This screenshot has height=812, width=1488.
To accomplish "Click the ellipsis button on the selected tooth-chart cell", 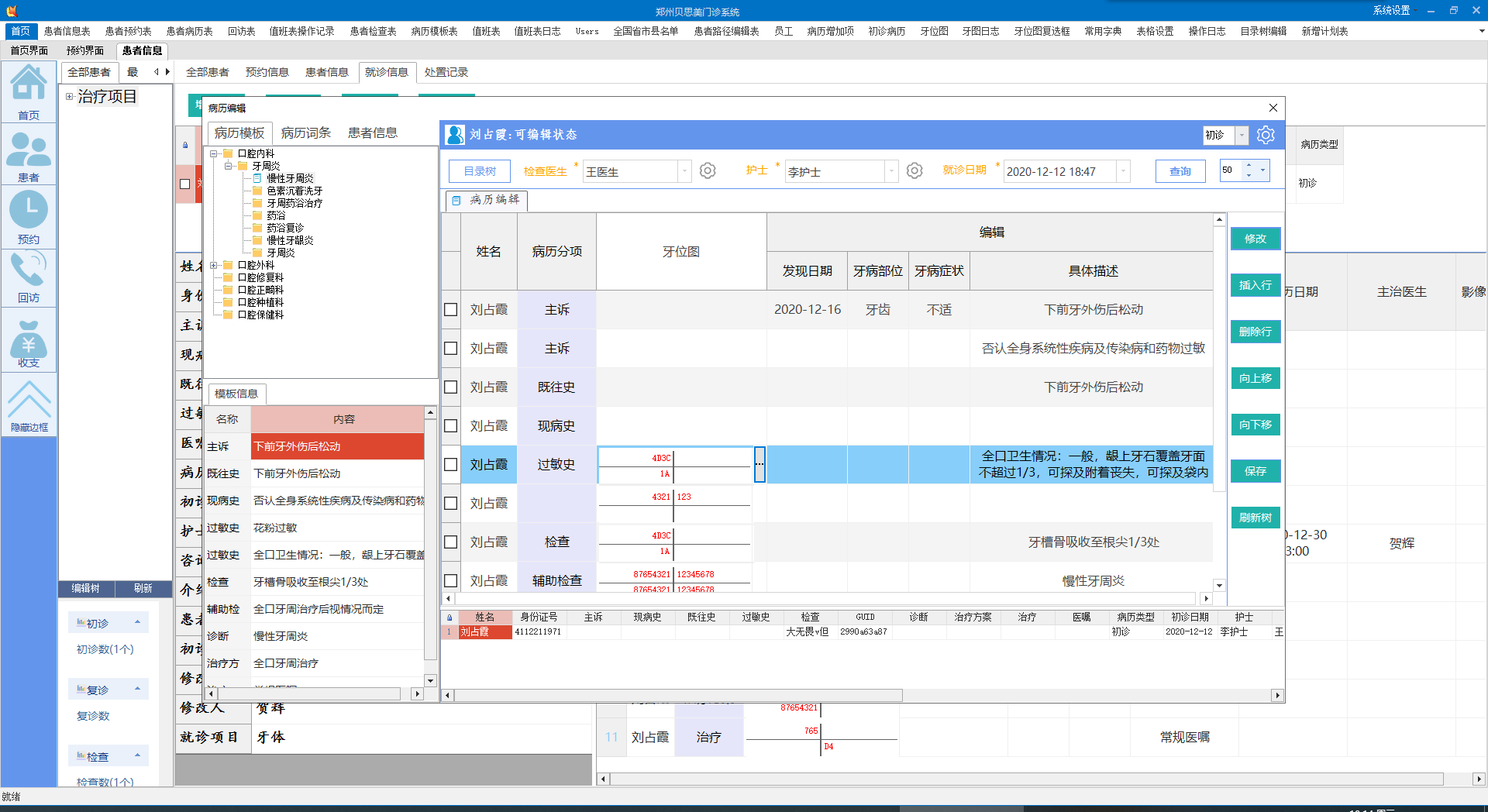I will [x=759, y=464].
